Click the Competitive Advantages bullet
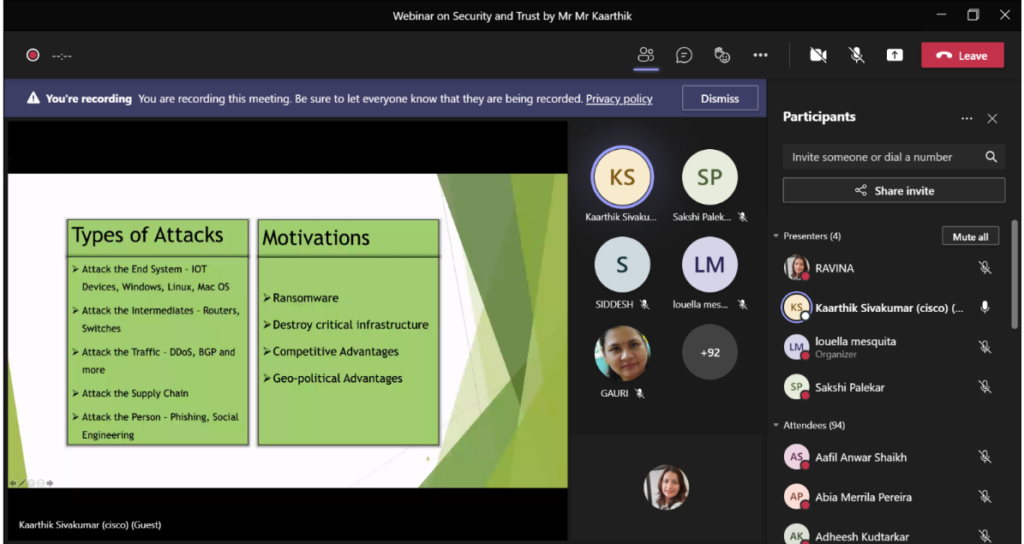This screenshot has height=544, width=1024. point(330,351)
